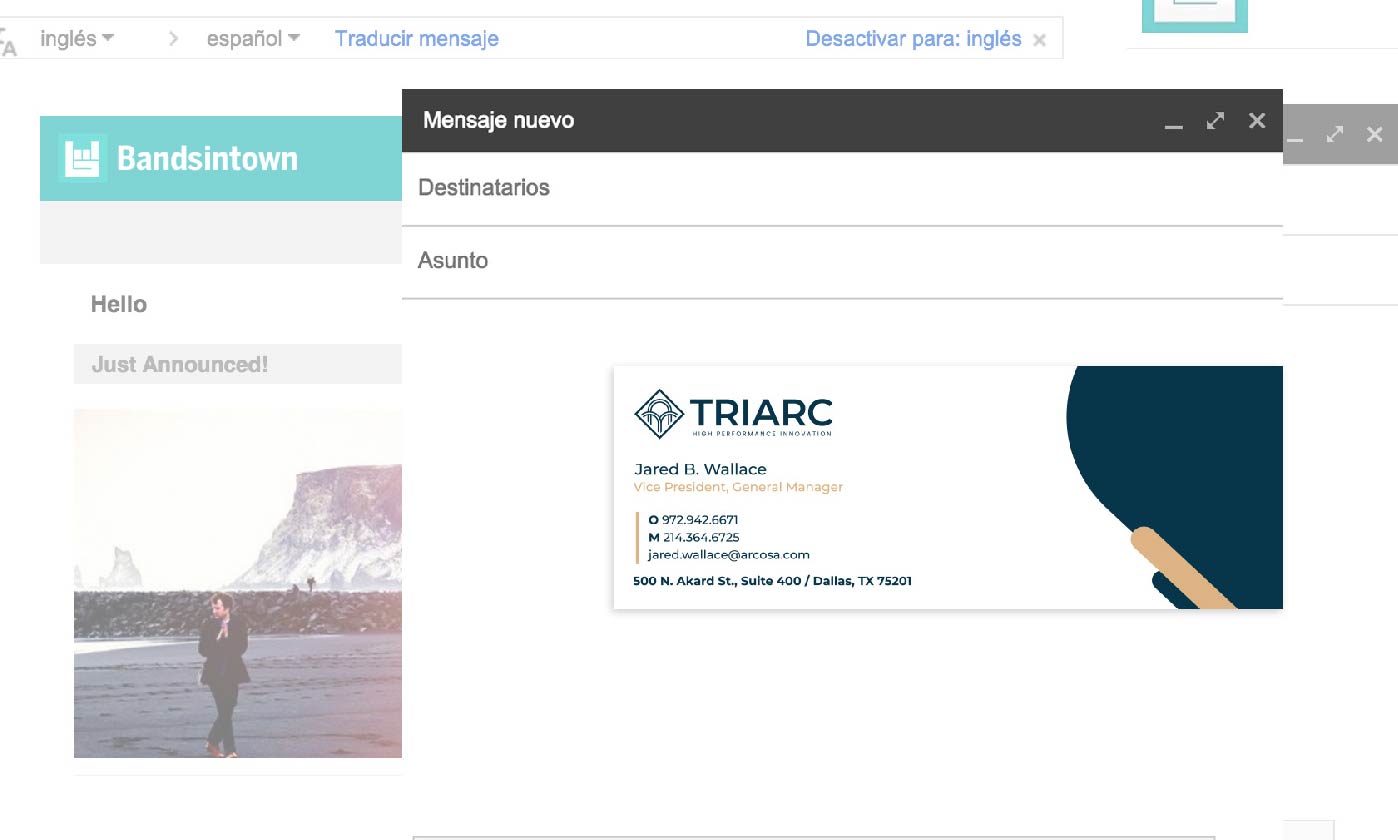Click the jared.wallace@arcosa.com email address
1398x840 pixels.
click(728, 555)
